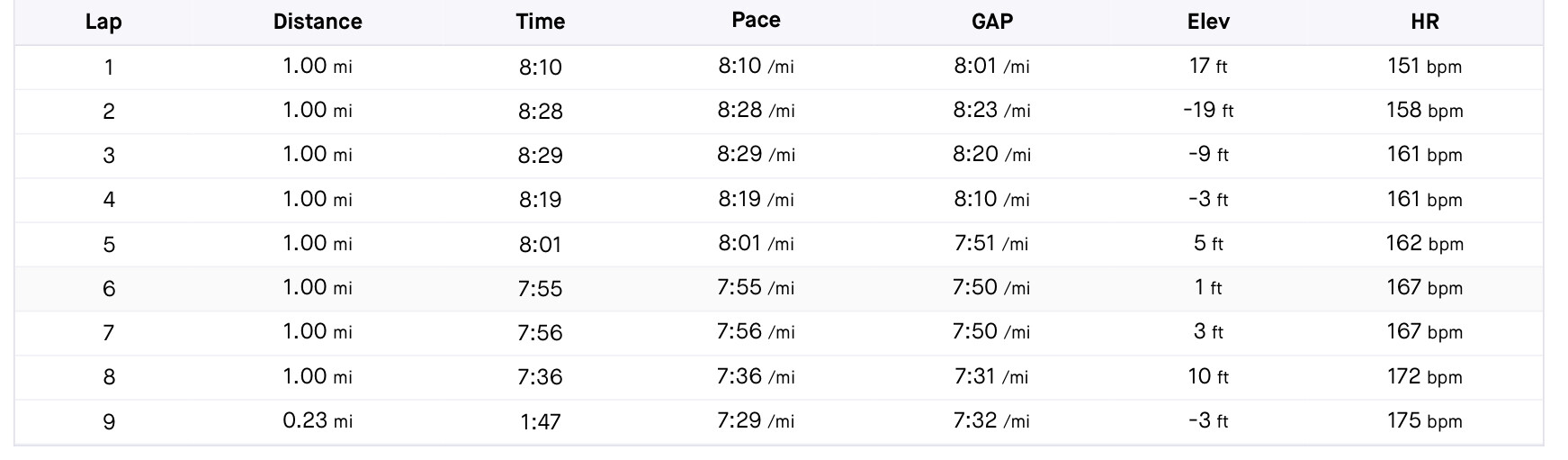Click the 8:01 /mi pace in lap 5
This screenshot has height=460, width=1568.
point(756,243)
